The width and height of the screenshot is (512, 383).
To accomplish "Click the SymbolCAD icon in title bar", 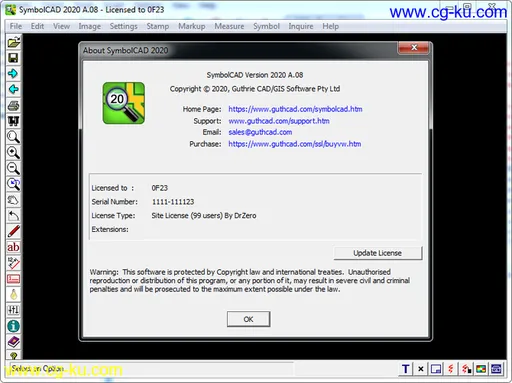I will click(x=11, y=10).
